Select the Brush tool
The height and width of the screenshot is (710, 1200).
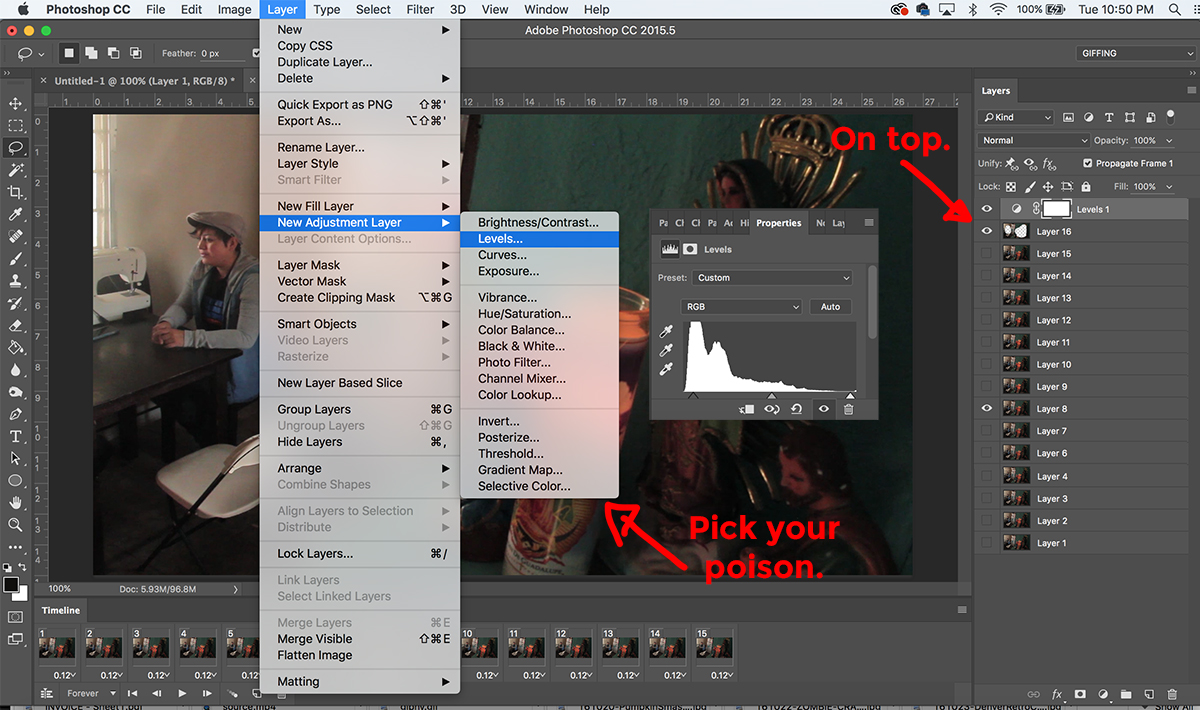pos(15,259)
